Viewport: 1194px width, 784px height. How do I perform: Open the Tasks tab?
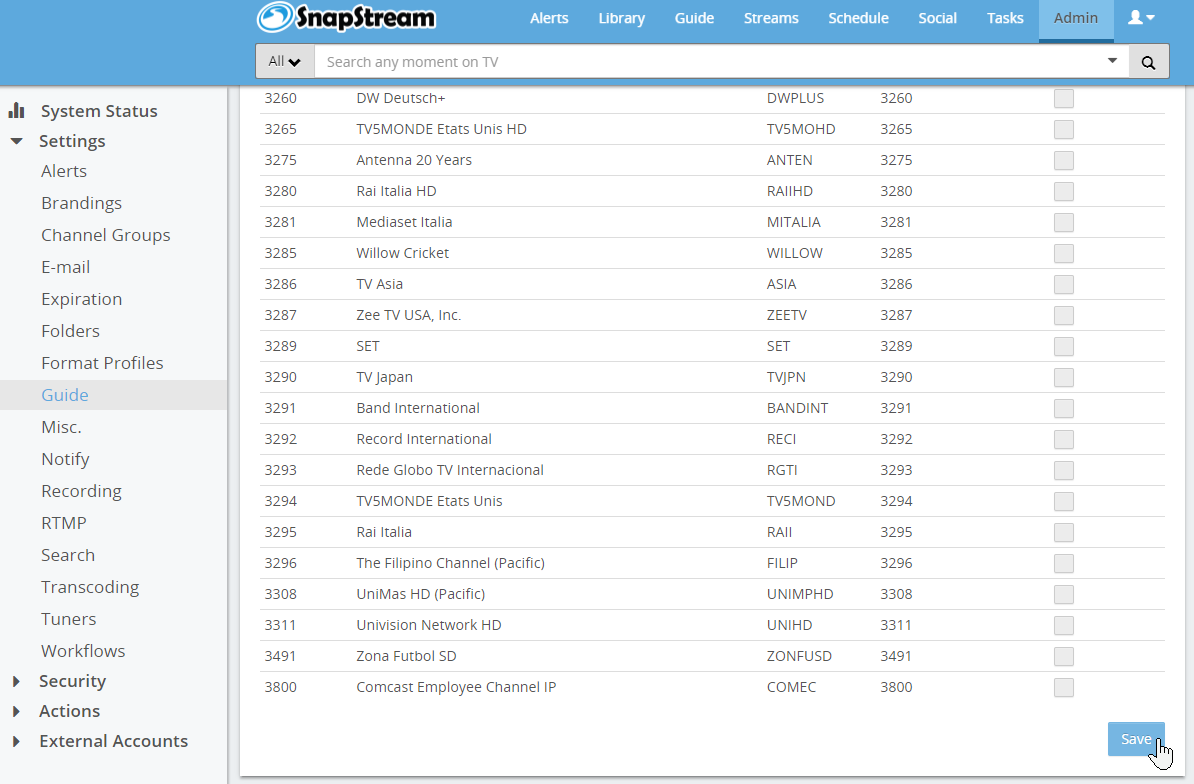[x=1005, y=18]
